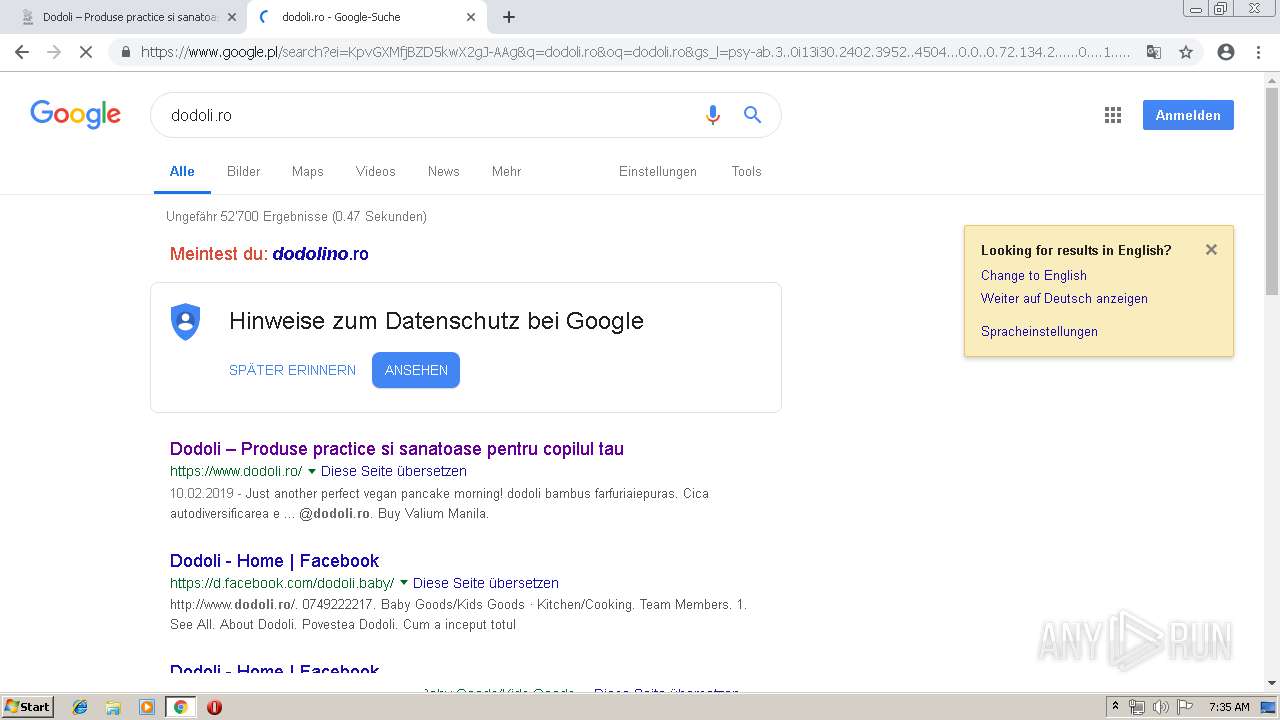This screenshot has height=720, width=1280.
Task: Dismiss the English results language popup
Action: [1211, 250]
